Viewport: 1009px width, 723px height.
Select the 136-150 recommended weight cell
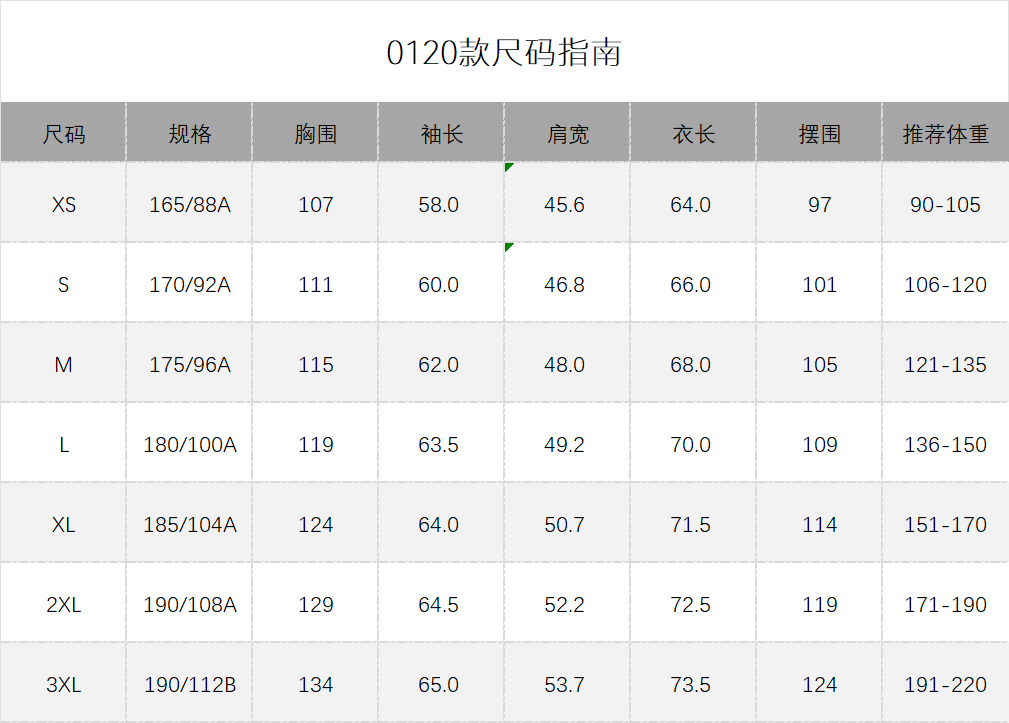point(945,445)
